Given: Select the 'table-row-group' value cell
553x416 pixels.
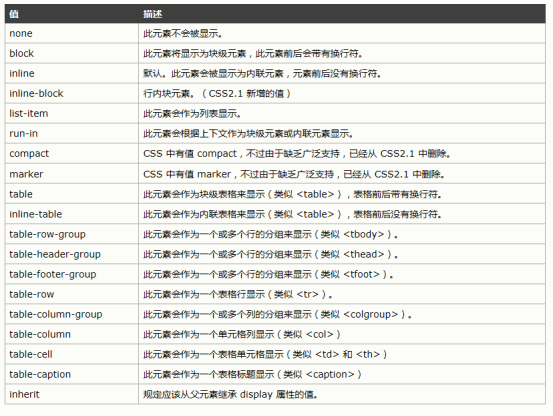Looking at the screenshot, I should 72,234.
